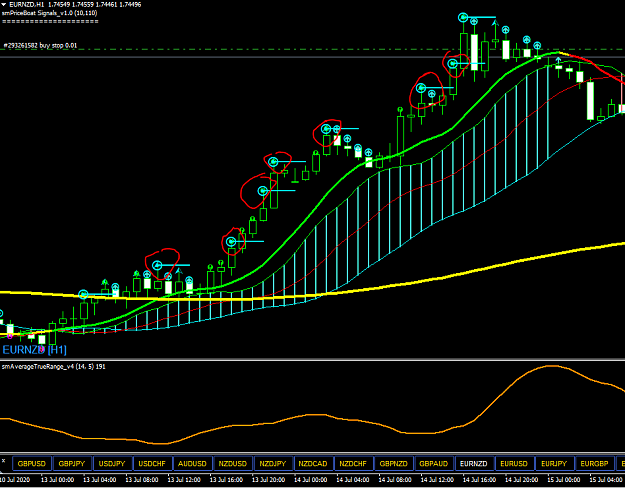This screenshot has width=625, height=488.
Task: Change chart to EURUSD symbol button
Action: tap(515, 464)
